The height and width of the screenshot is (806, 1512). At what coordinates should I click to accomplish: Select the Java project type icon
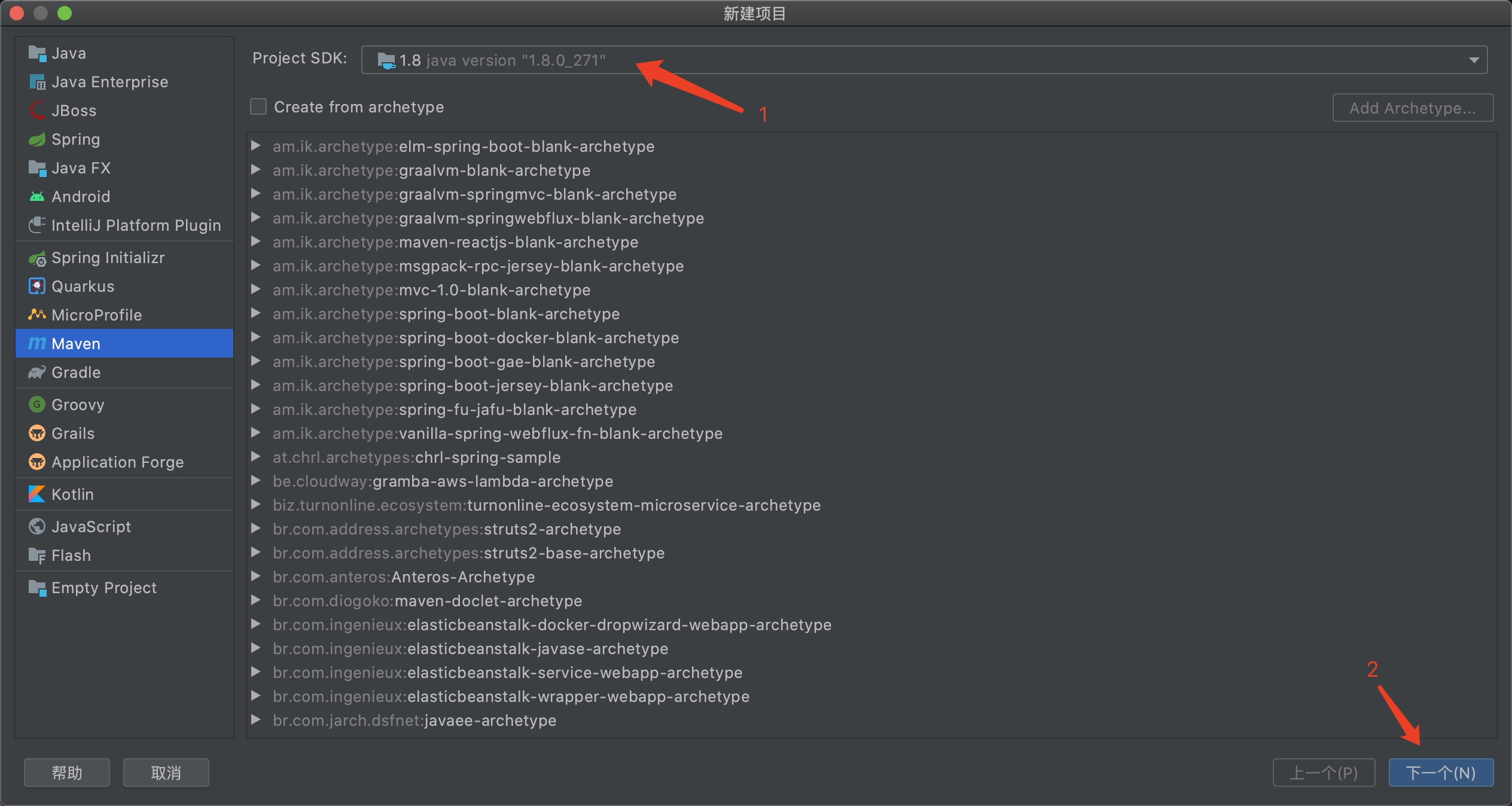[x=37, y=53]
